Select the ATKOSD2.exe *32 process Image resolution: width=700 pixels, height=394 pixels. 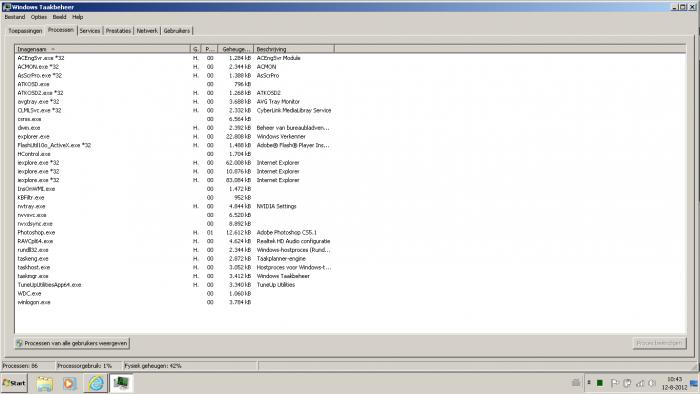point(175,93)
